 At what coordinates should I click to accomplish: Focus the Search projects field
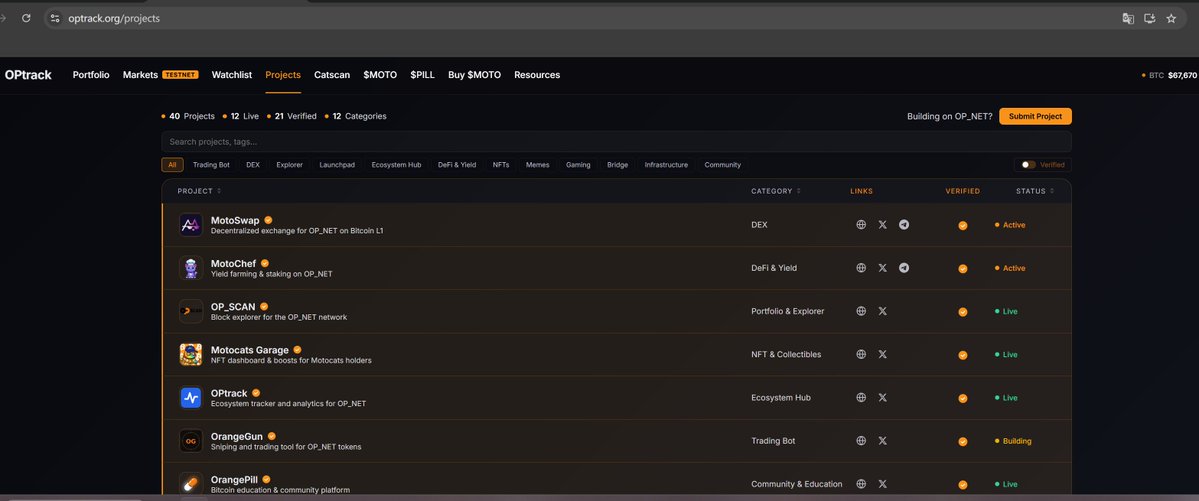tap(616, 142)
